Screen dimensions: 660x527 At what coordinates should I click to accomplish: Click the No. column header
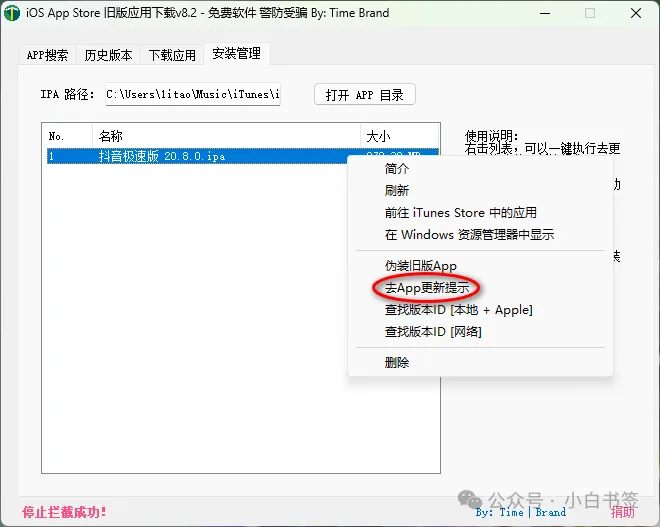(x=67, y=136)
